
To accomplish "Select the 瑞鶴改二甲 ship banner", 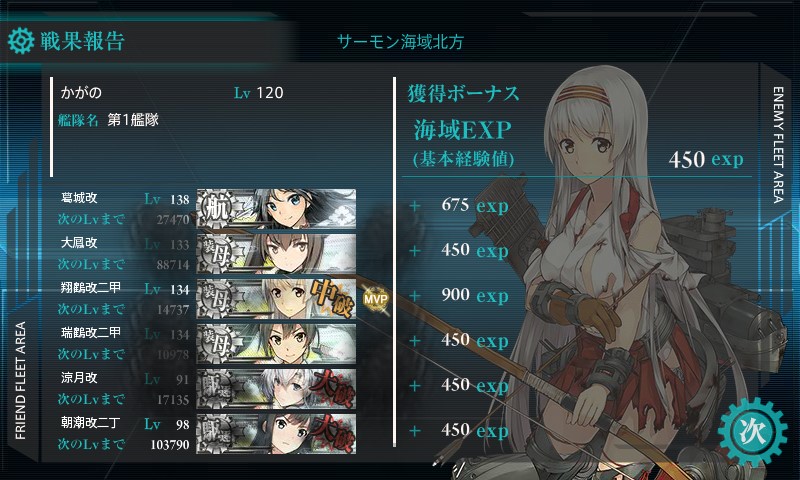I will click(276, 344).
